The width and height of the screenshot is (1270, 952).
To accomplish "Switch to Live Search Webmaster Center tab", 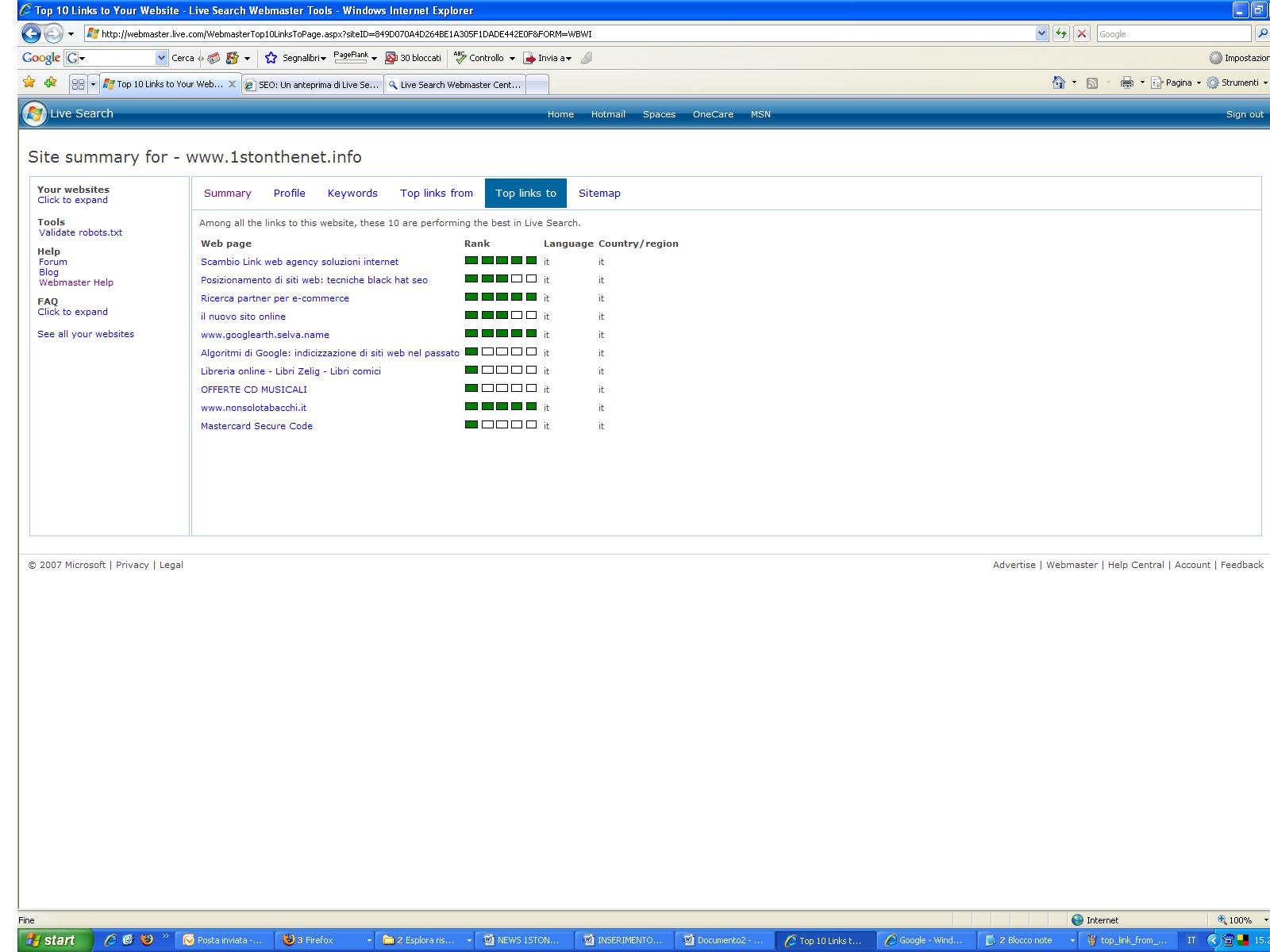I will point(455,85).
